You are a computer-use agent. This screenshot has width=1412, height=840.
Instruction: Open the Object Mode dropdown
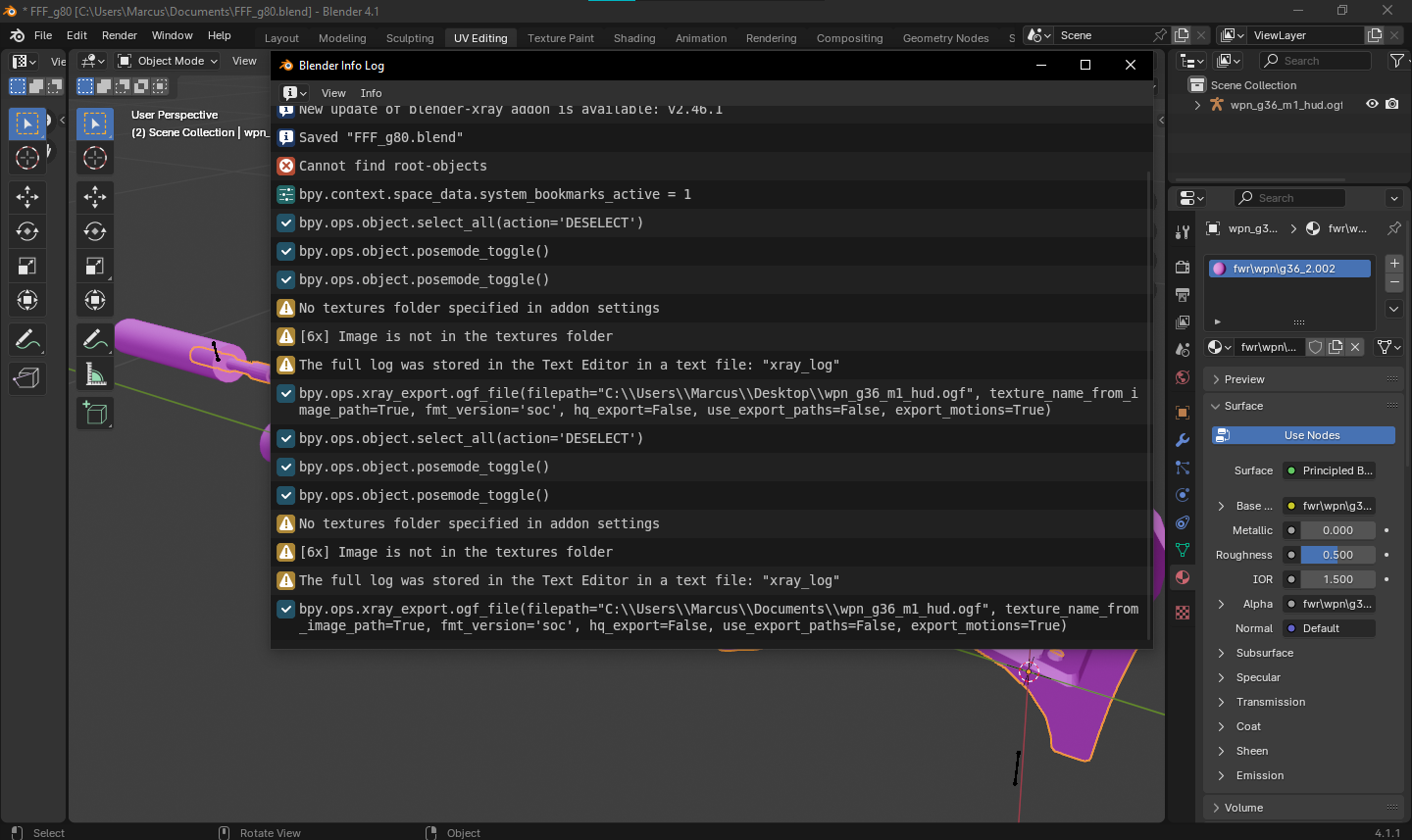(x=168, y=61)
